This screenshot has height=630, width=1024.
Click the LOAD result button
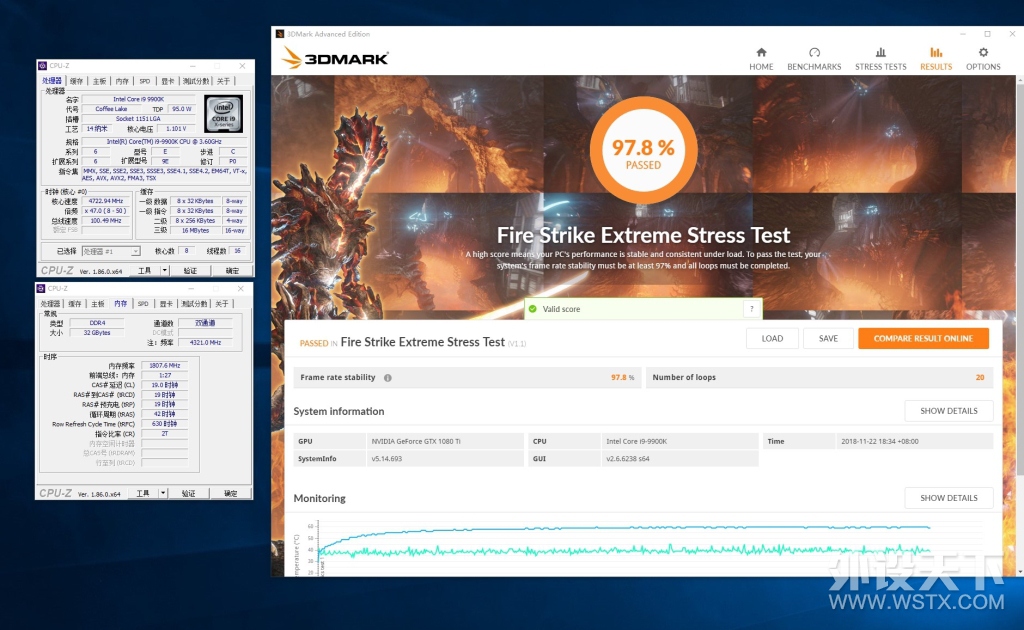772,338
